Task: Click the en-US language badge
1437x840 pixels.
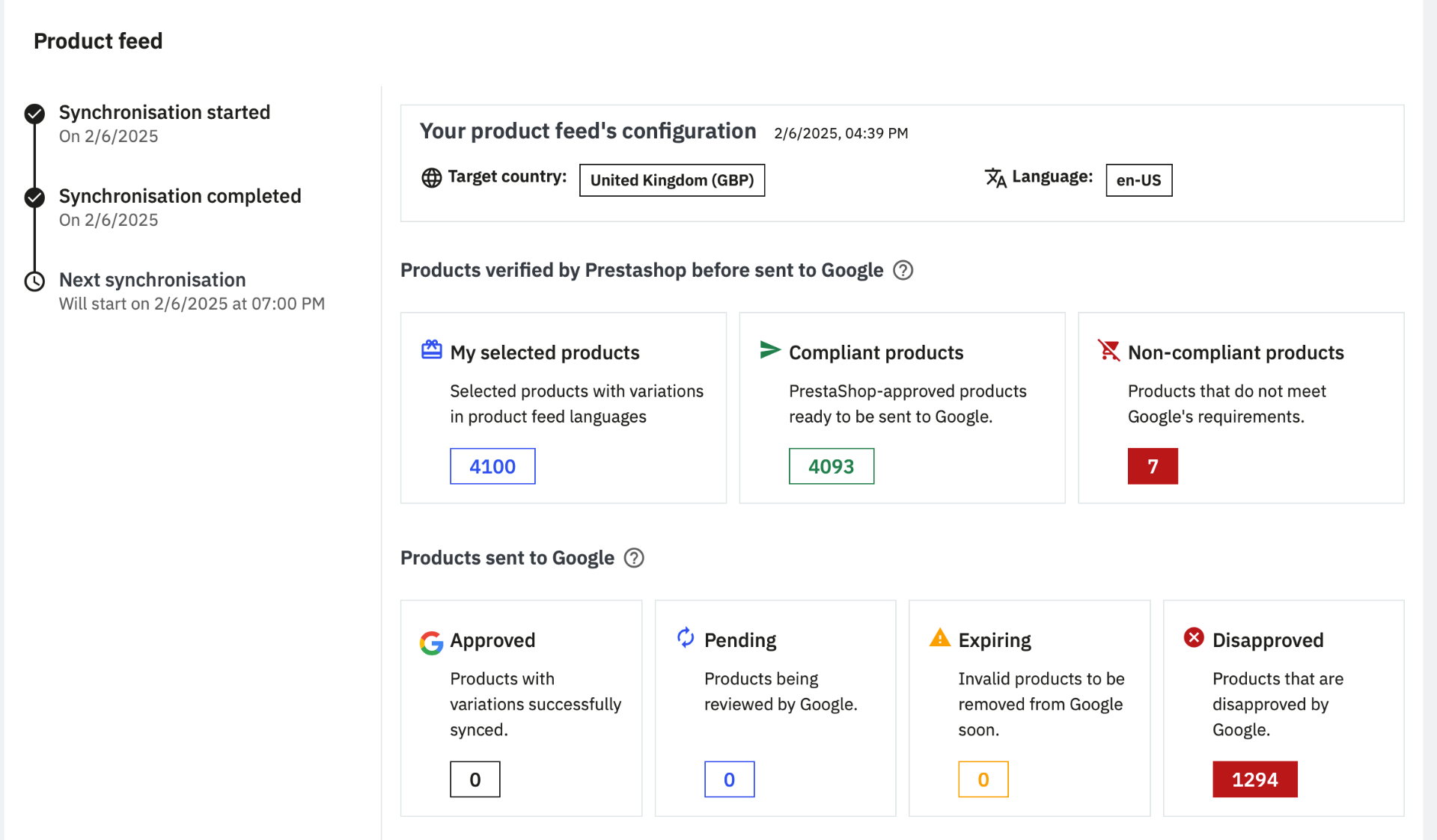Action: click(1138, 180)
